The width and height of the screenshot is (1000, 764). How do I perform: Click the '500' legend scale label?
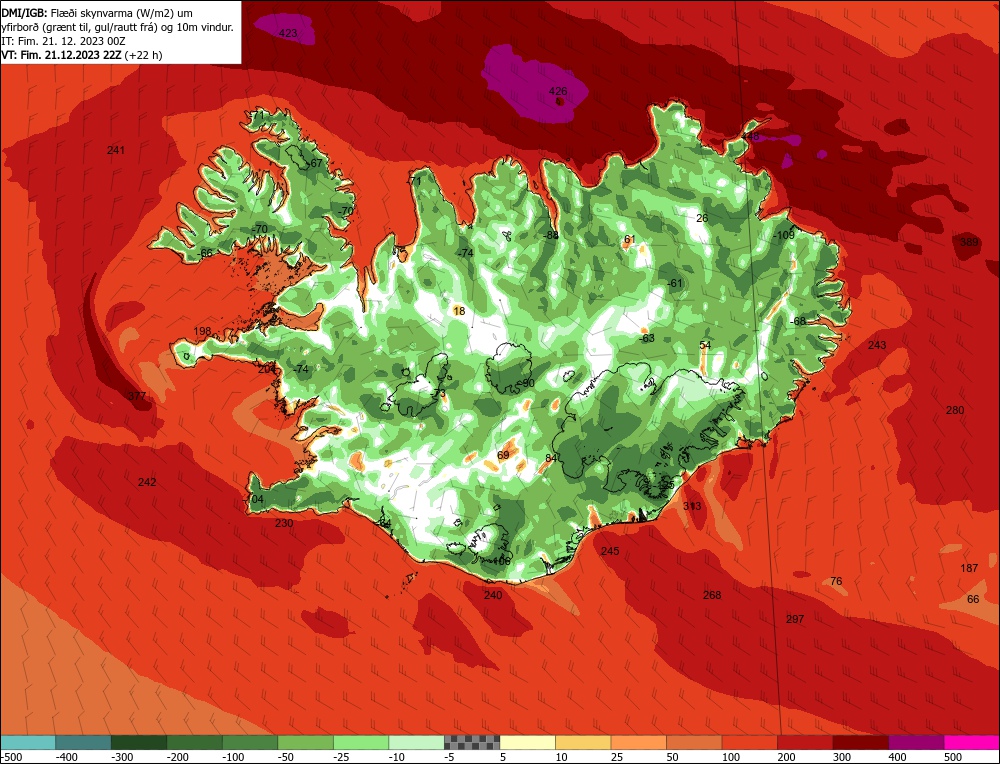[952, 757]
